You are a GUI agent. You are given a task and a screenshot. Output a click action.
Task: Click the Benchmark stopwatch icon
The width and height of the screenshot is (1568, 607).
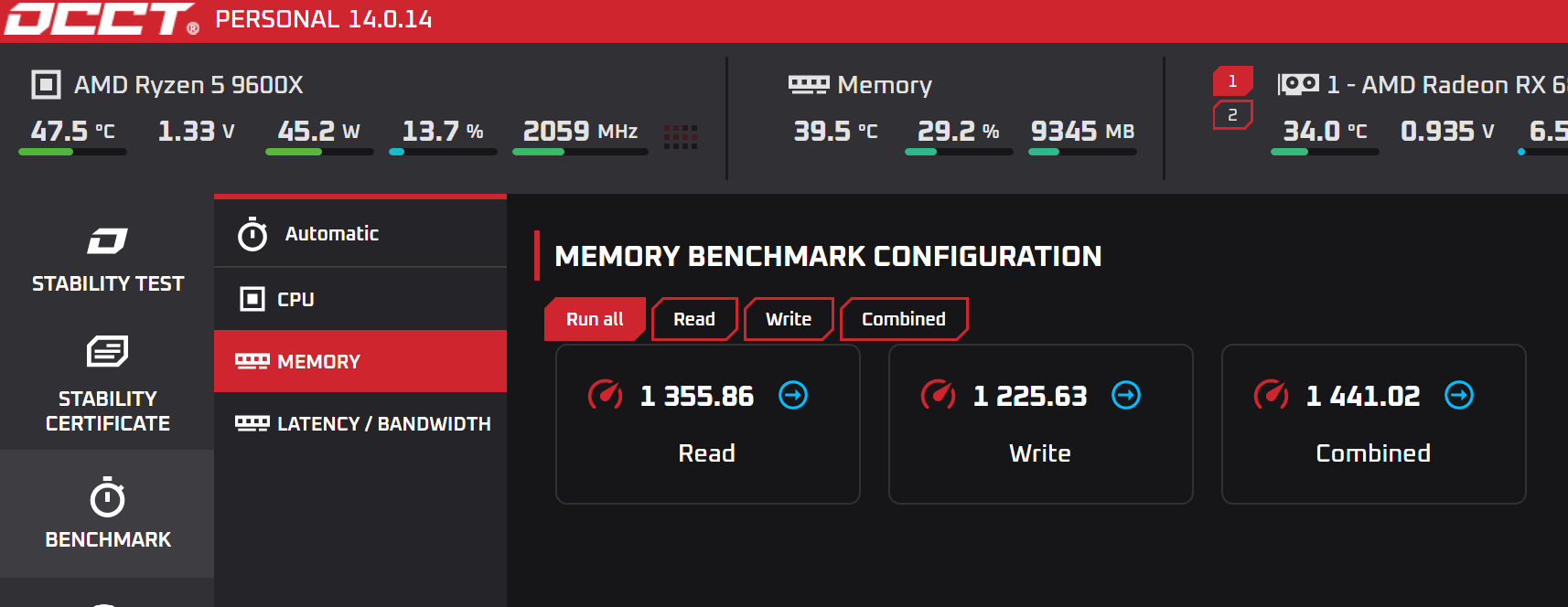(x=108, y=497)
